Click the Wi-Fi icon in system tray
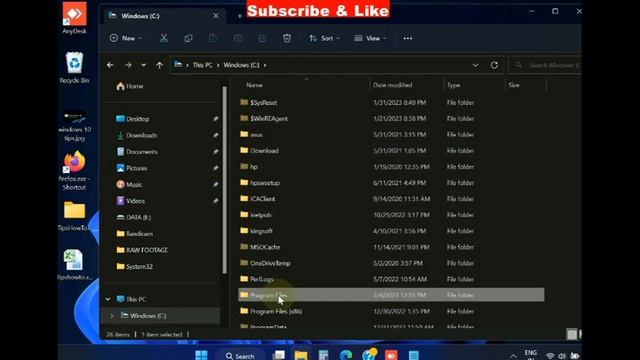This screenshot has width=640, height=360. [x=550, y=356]
